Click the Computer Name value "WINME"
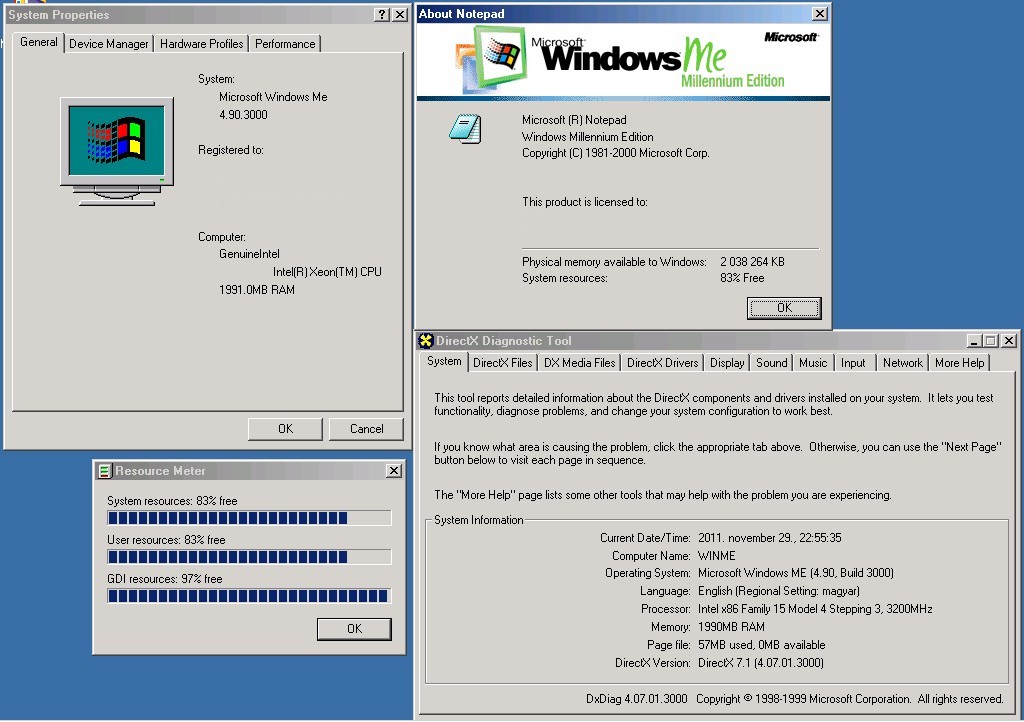Screen dimensions: 1024x722 716,556
